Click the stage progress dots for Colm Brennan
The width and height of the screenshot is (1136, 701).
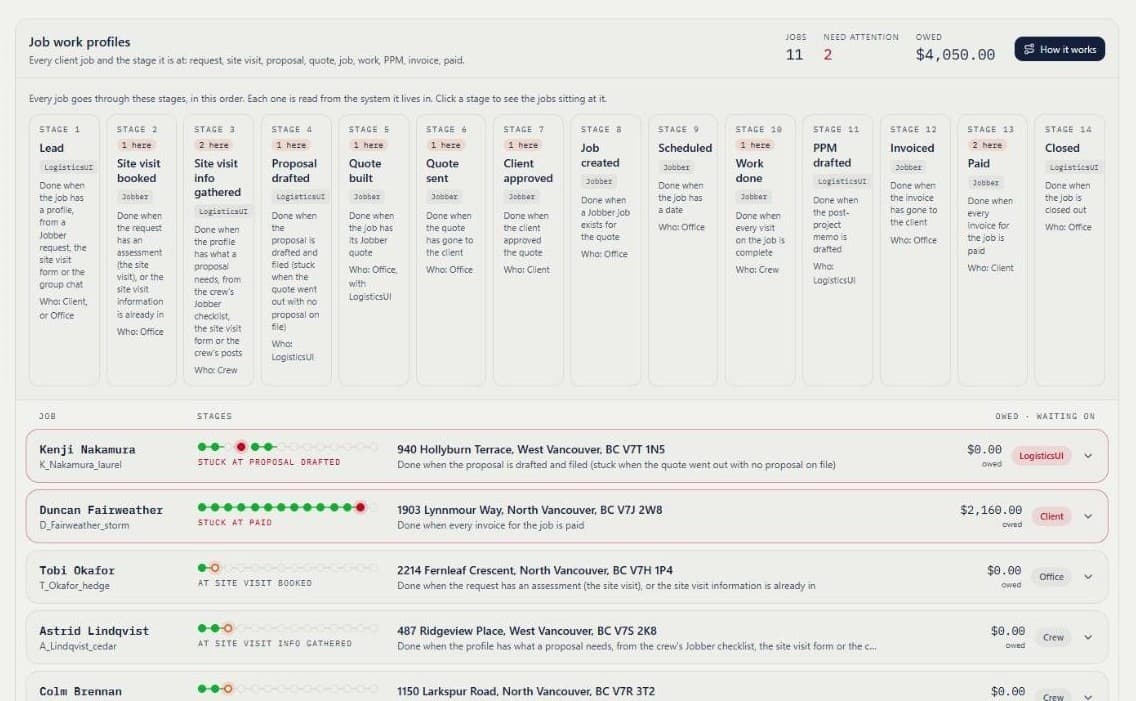point(288,689)
